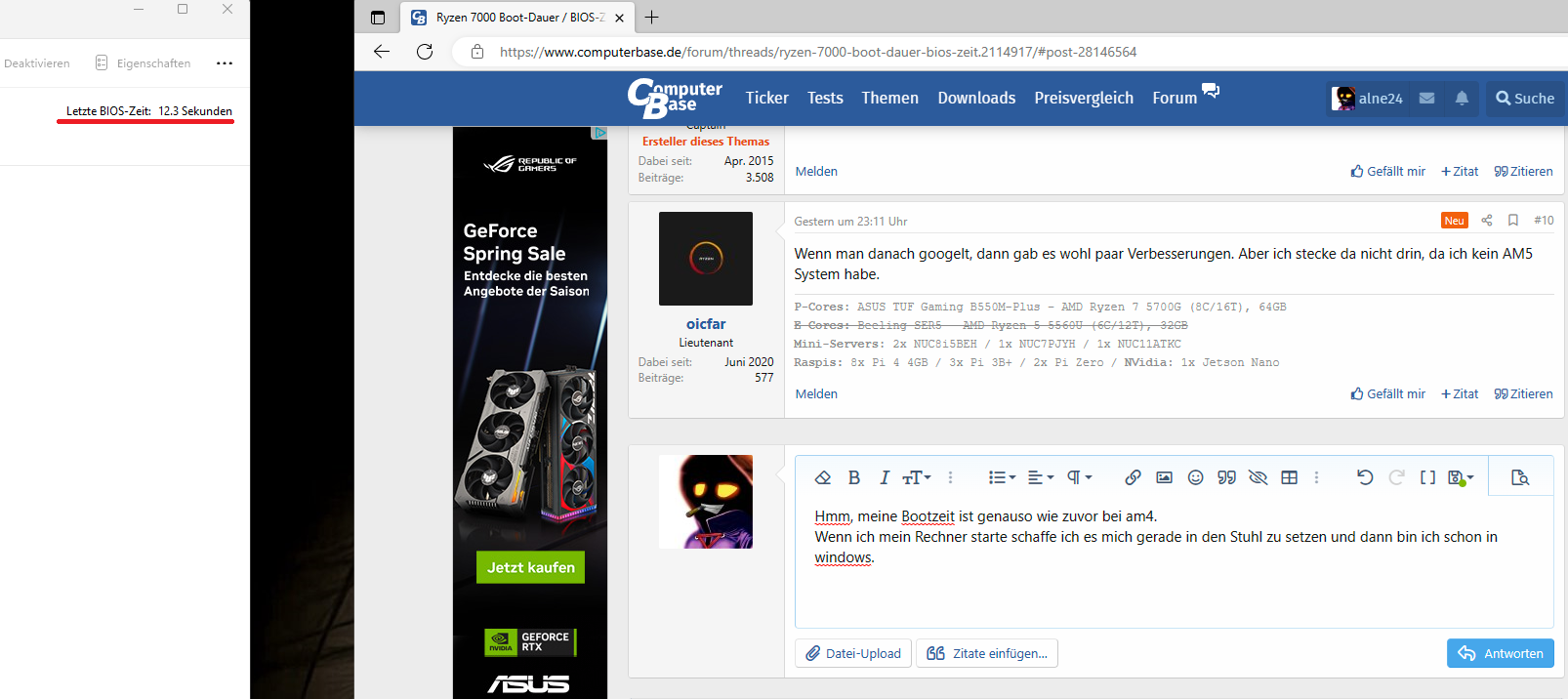Insert a quote block in editor
The height and width of the screenshot is (699, 1568).
point(1226,477)
